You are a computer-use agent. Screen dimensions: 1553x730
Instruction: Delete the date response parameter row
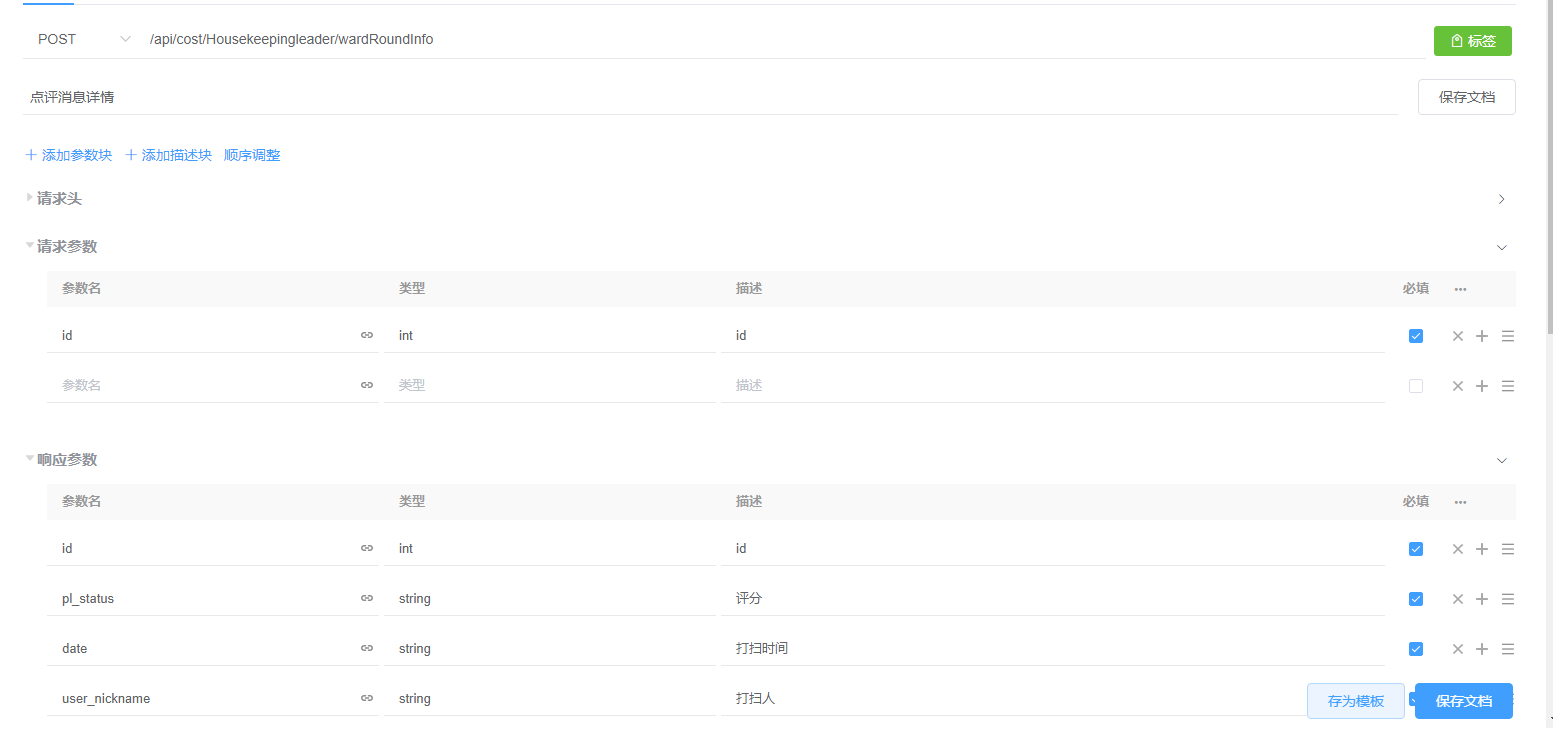tap(1457, 649)
